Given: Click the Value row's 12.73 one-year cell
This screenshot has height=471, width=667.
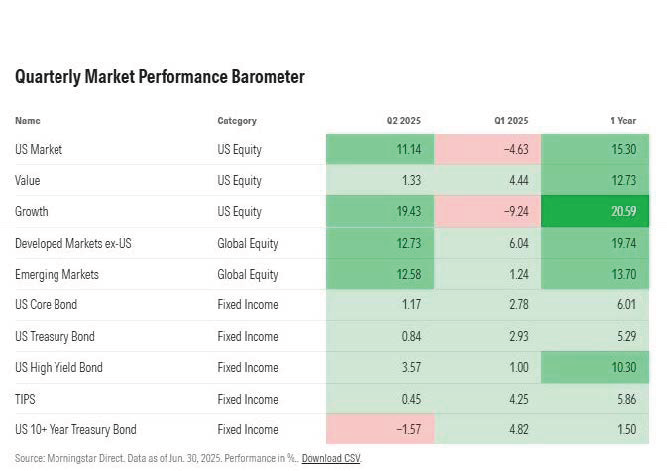Looking at the screenshot, I should tap(595, 181).
